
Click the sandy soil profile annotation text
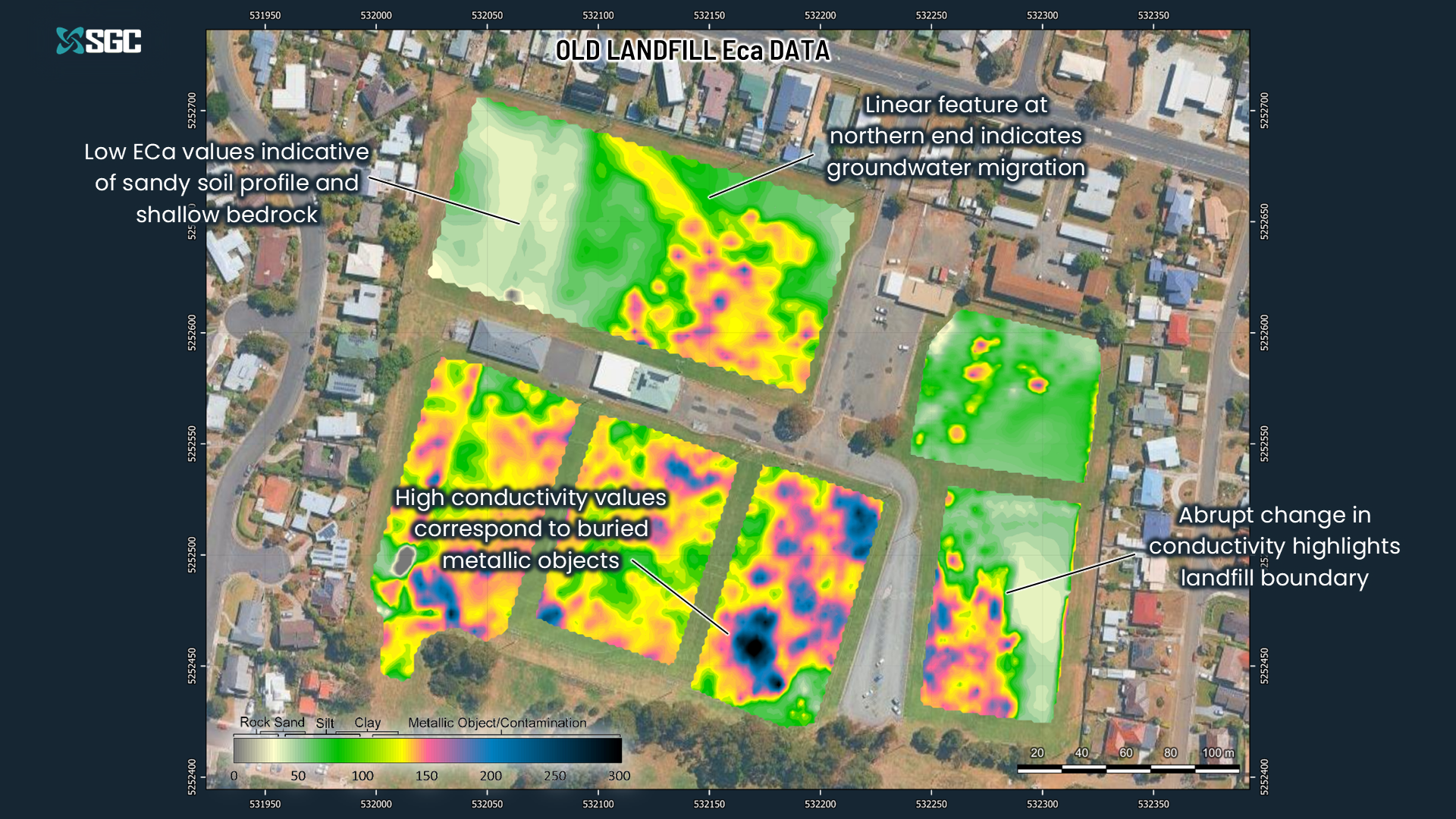[227, 183]
